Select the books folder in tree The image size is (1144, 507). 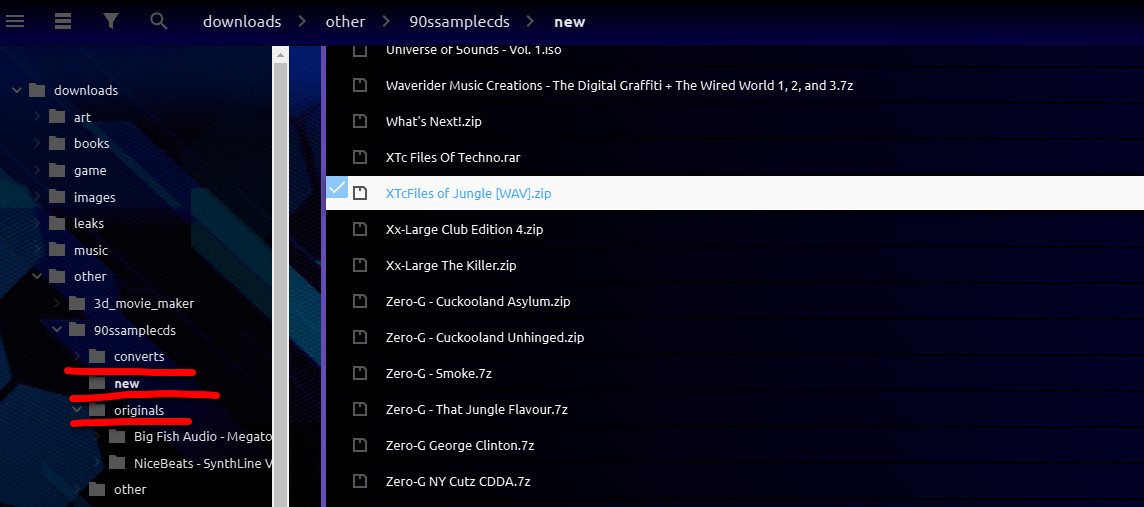pyautogui.click(x=91, y=144)
